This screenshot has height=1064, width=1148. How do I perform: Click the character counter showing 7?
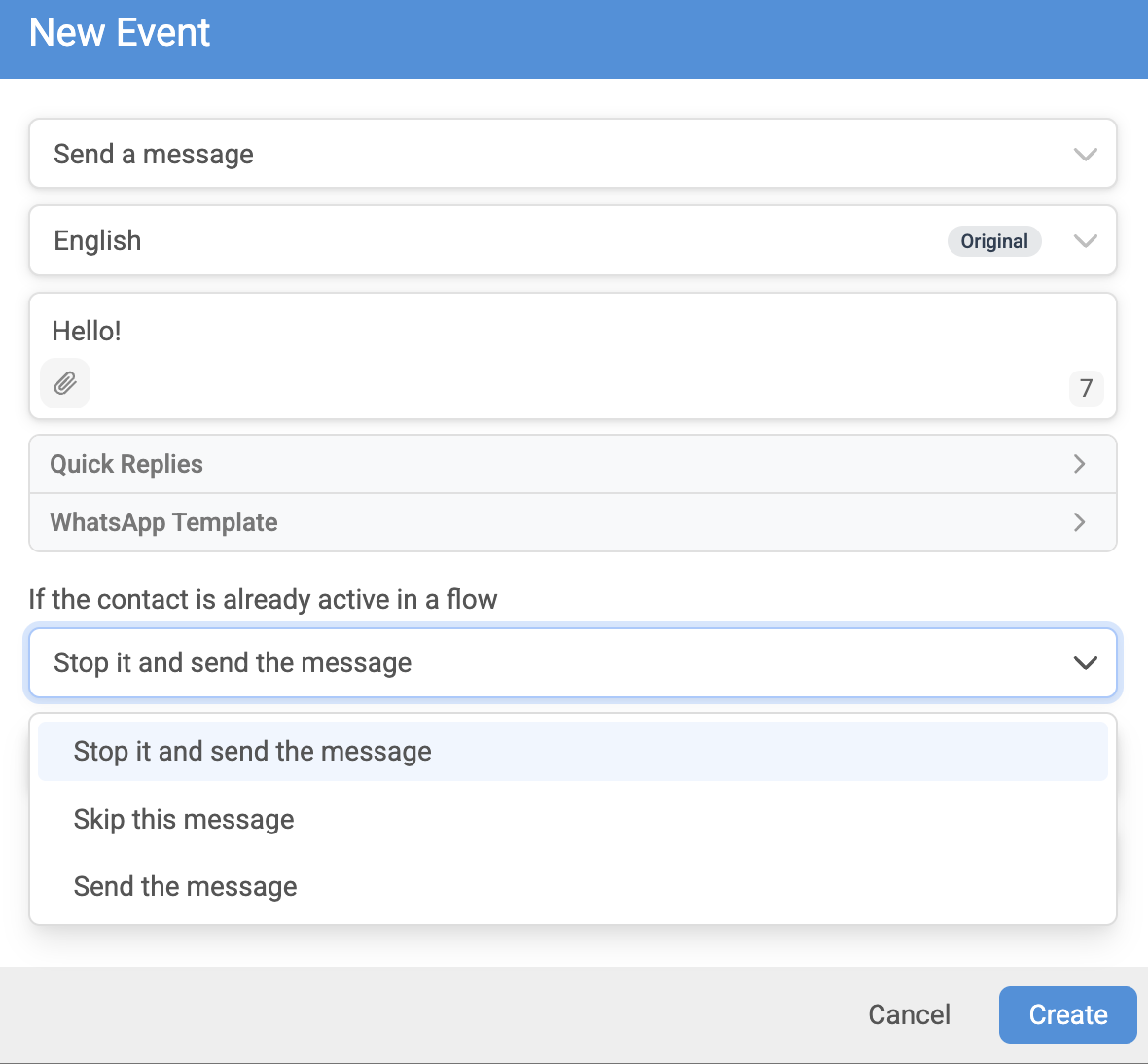pyautogui.click(x=1086, y=388)
